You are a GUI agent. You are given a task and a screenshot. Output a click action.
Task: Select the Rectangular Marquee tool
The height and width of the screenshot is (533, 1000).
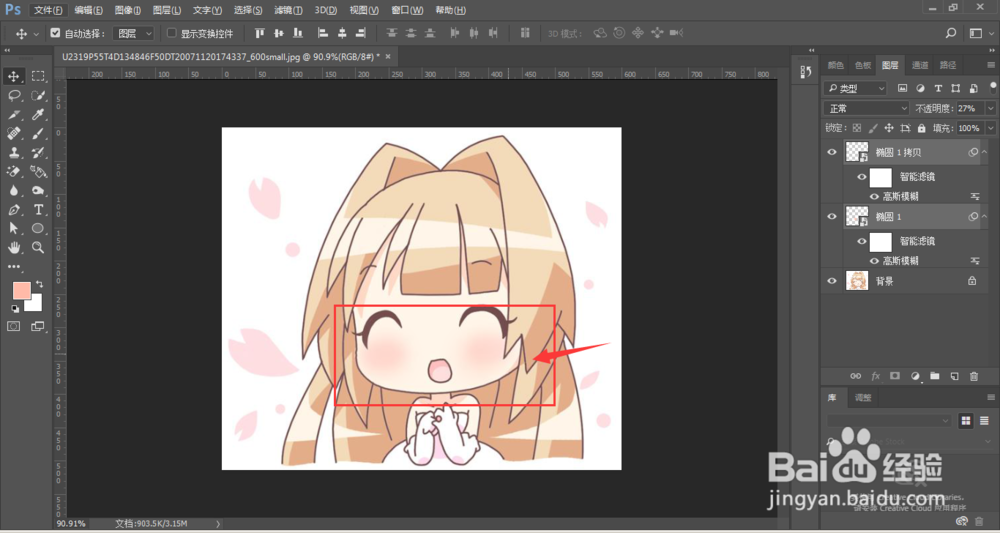tap(38, 77)
